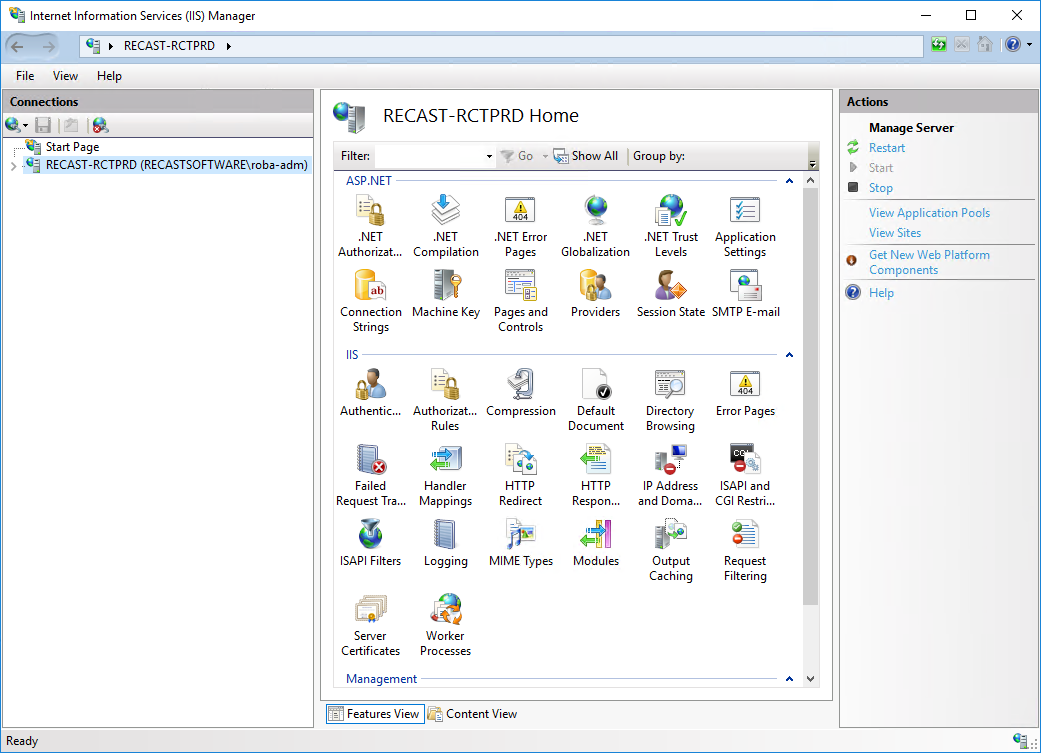
Task: Open the Go button dropdown arrow
Action: [545, 156]
